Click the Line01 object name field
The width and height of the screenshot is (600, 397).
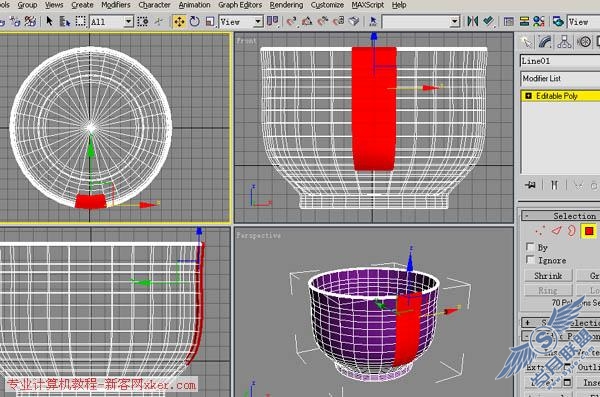560,61
